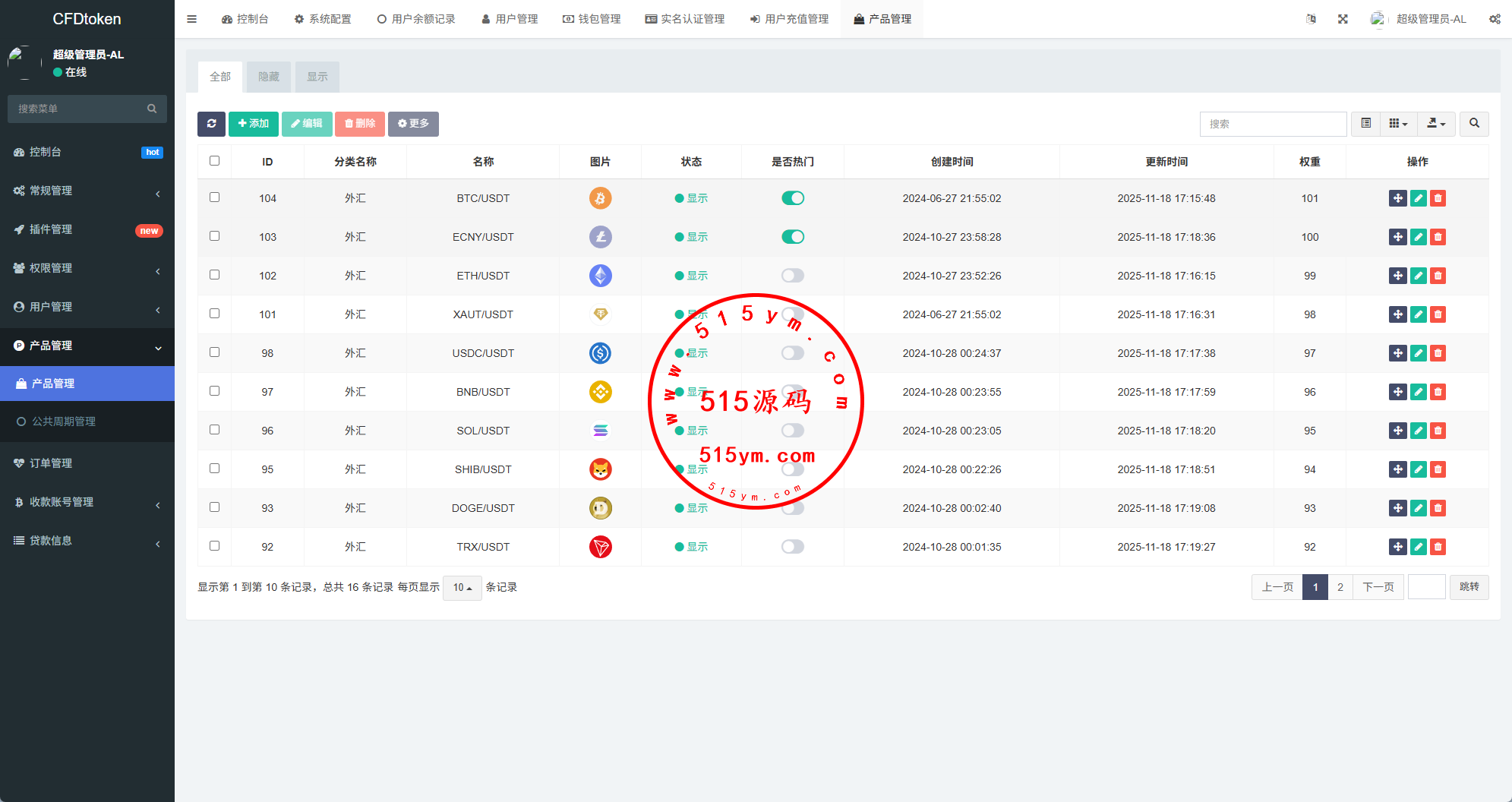Switch to the 隐藏 filter tab

[x=268, y=77]
